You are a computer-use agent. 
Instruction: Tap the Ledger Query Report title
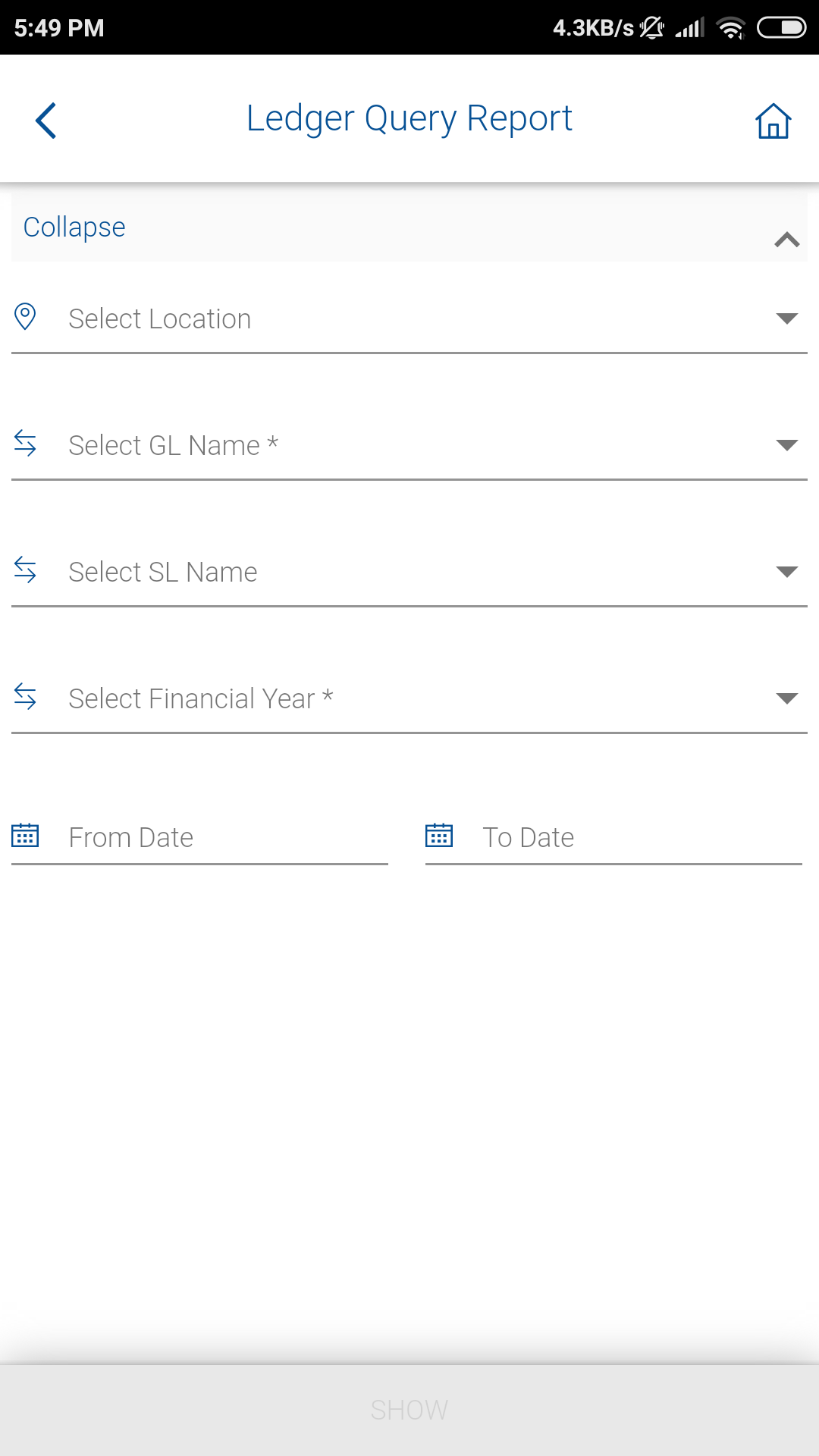[x=409, y=118]
